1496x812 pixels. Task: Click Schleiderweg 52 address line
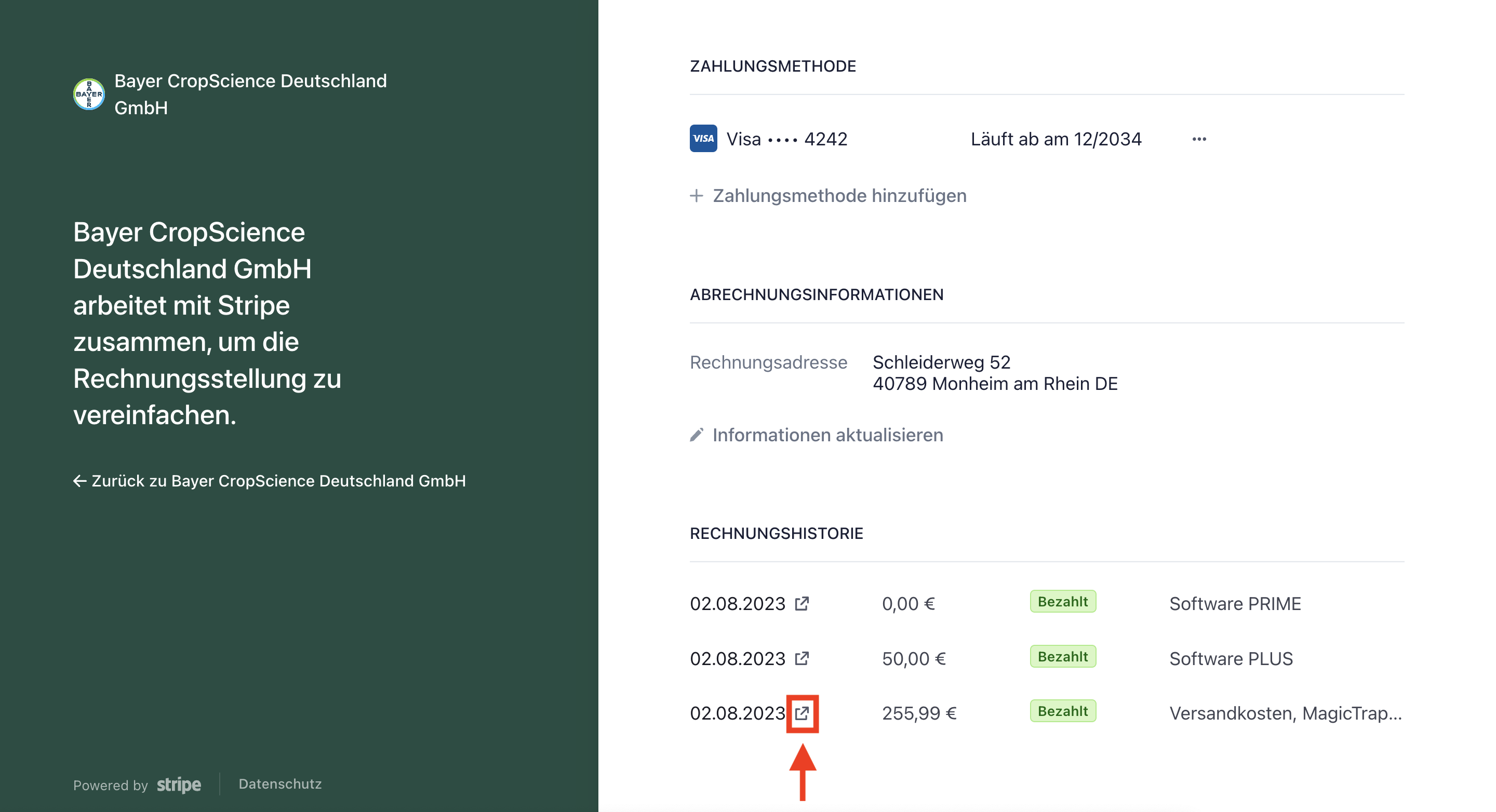click(x=941, y=362)
